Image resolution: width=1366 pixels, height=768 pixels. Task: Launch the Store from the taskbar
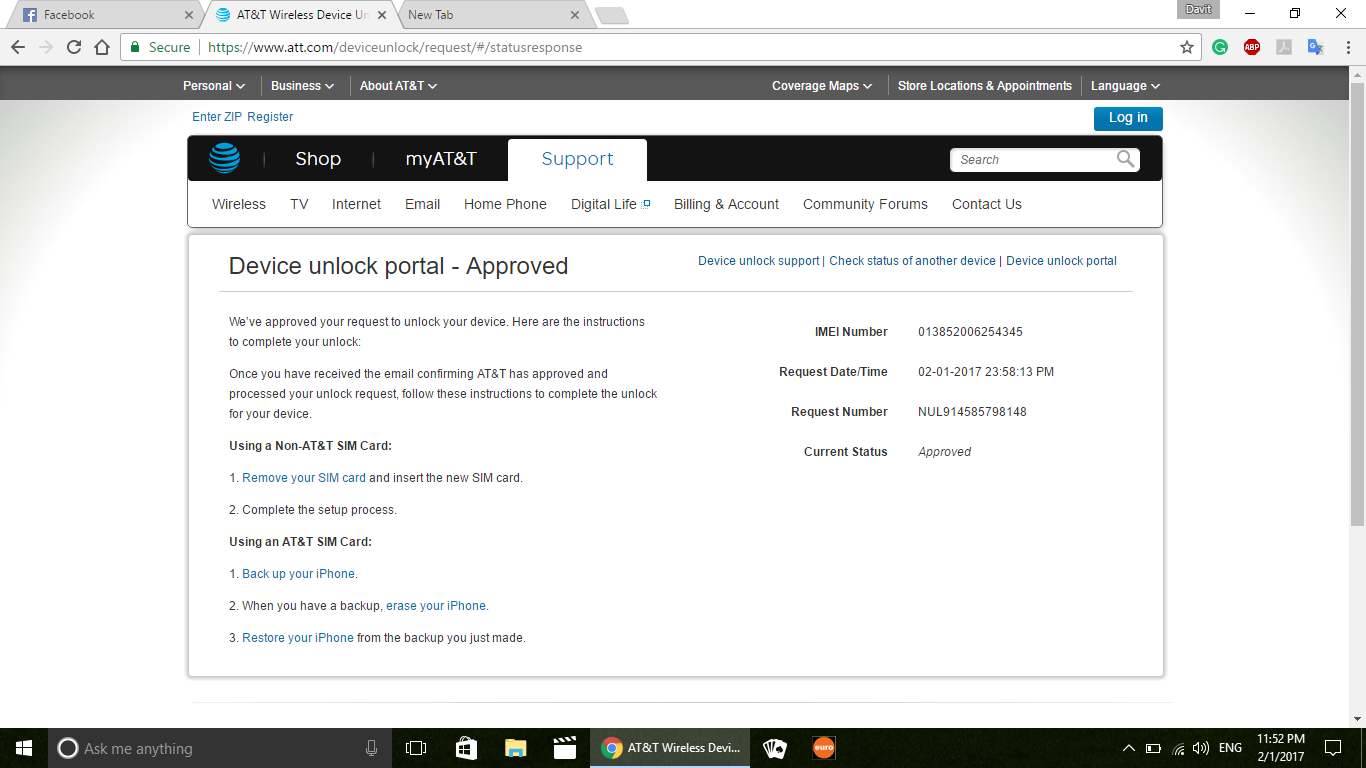click(x=466, y=748)
